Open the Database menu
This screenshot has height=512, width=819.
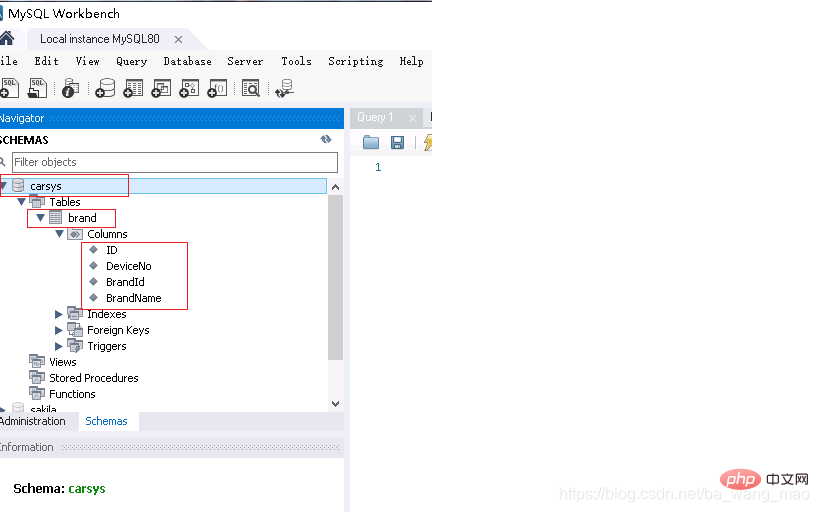[188, 61]
